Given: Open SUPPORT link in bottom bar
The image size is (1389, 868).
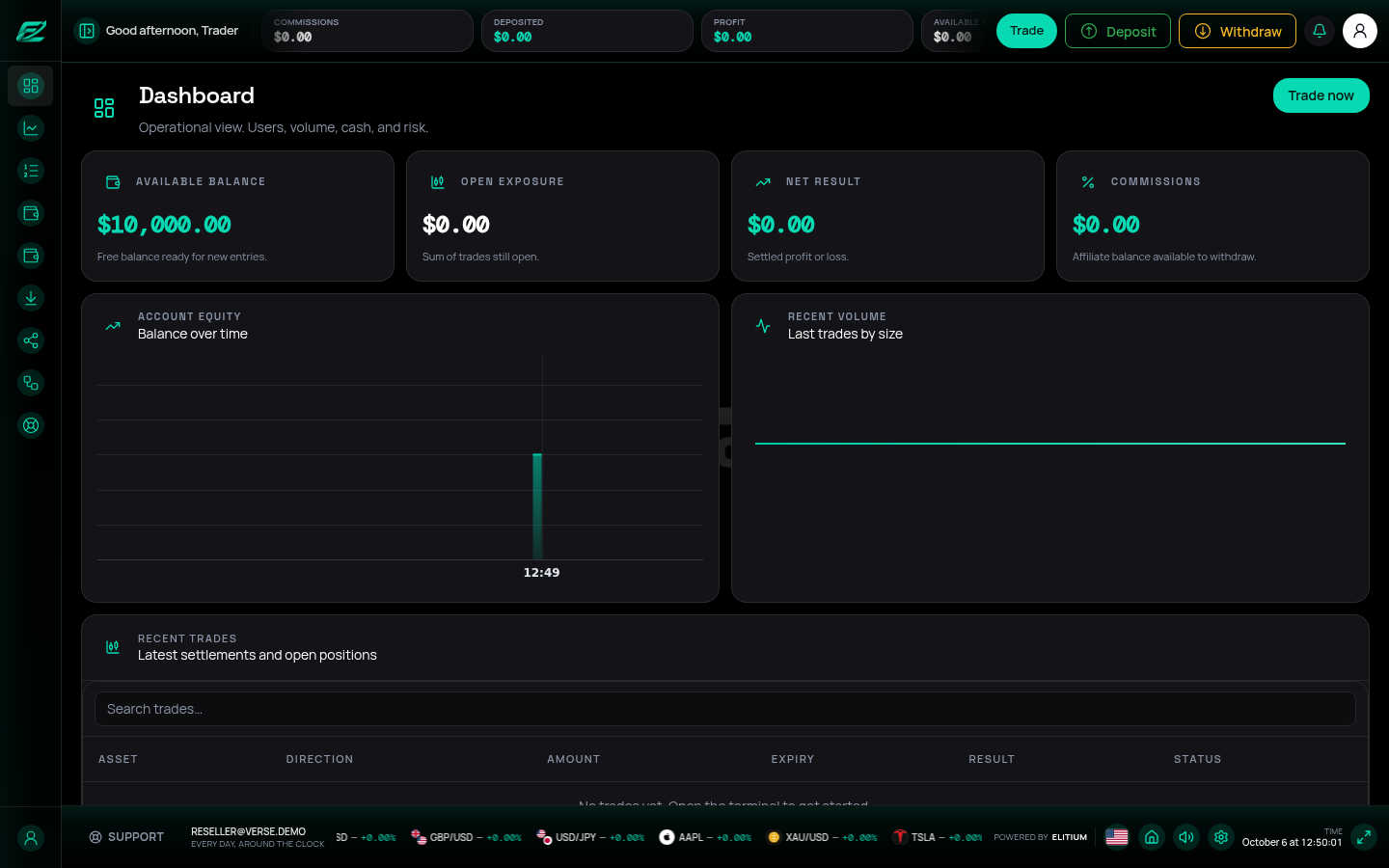Looking at the screenshot, I should 126,837.
